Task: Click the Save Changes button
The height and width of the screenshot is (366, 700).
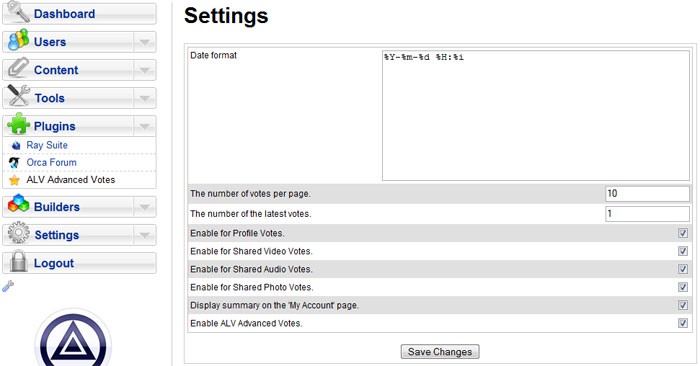Action: pos(440,352)
